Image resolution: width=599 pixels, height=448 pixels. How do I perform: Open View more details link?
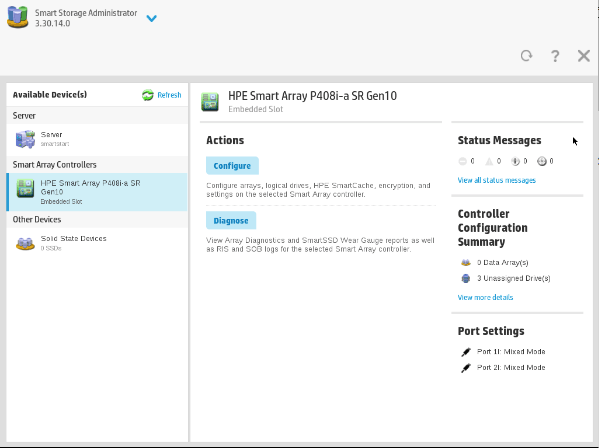[x=485, y=298]
